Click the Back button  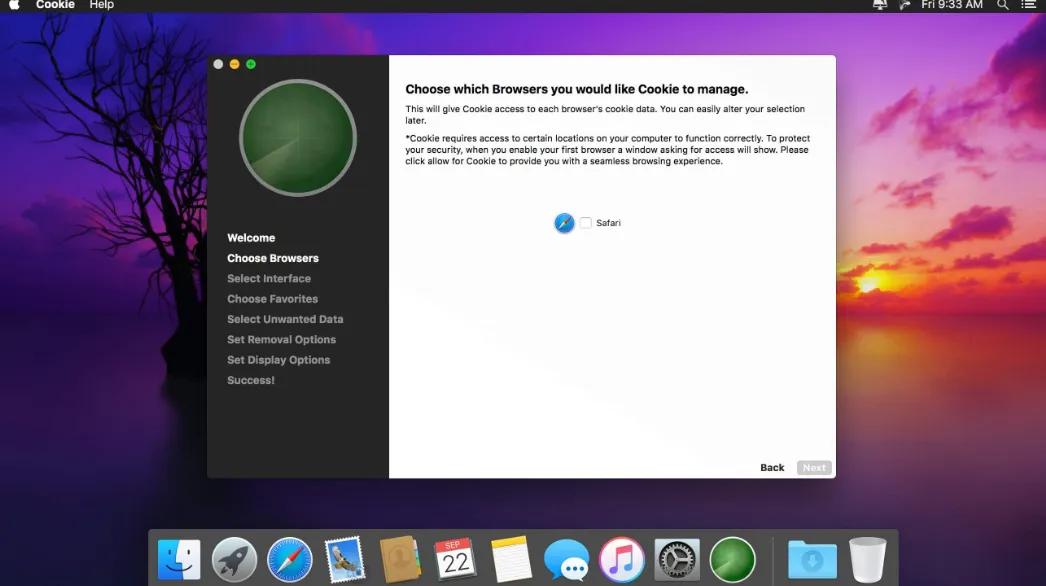click(772, 468)
